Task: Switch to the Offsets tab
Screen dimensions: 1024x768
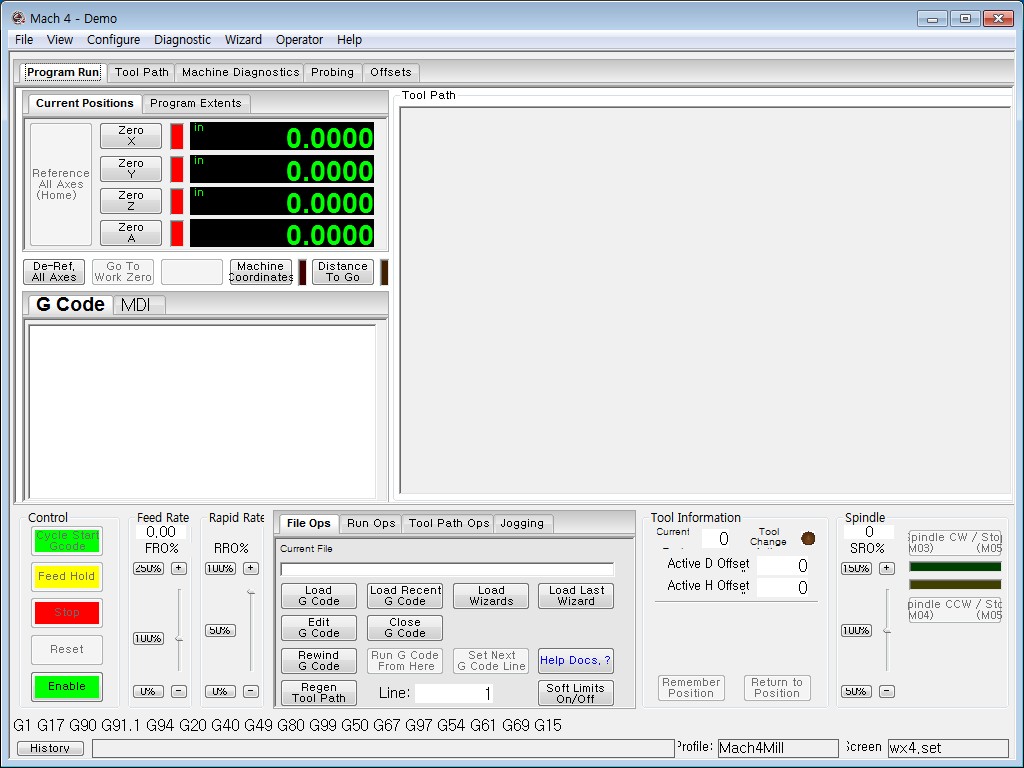Action: pyautogui.click(x=391, y=72)
